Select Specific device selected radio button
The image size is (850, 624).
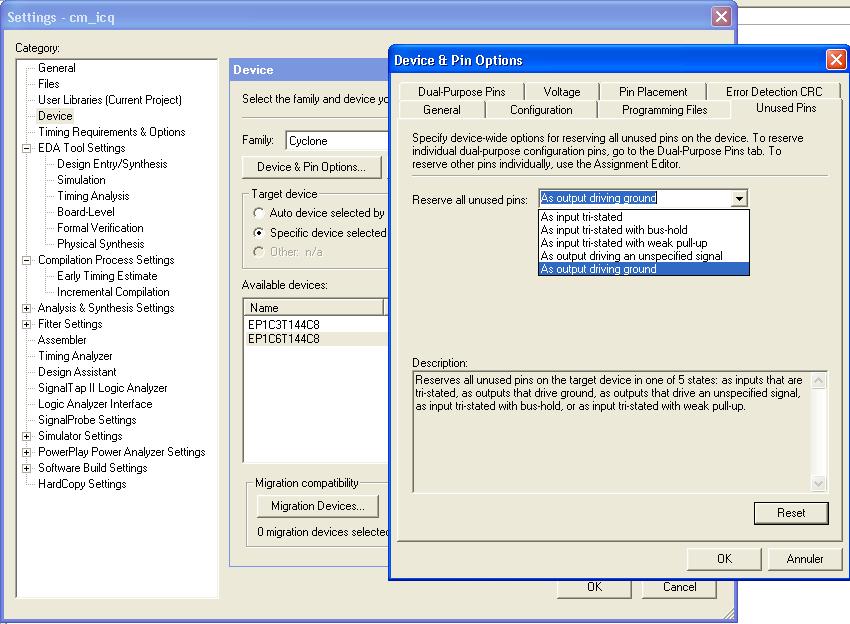click(x=259, y=233)
